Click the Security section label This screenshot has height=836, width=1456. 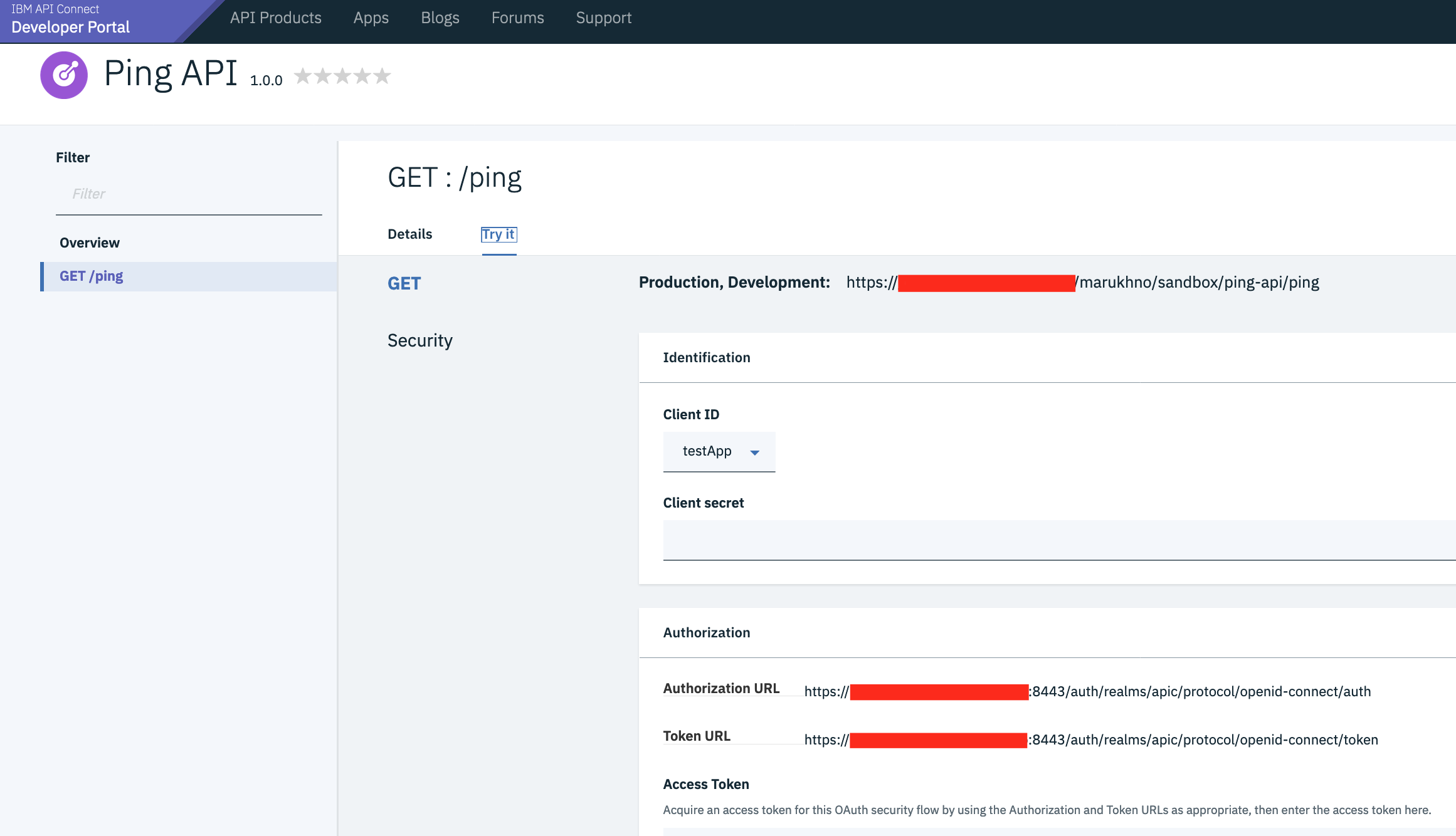click(x=420, y=340)
